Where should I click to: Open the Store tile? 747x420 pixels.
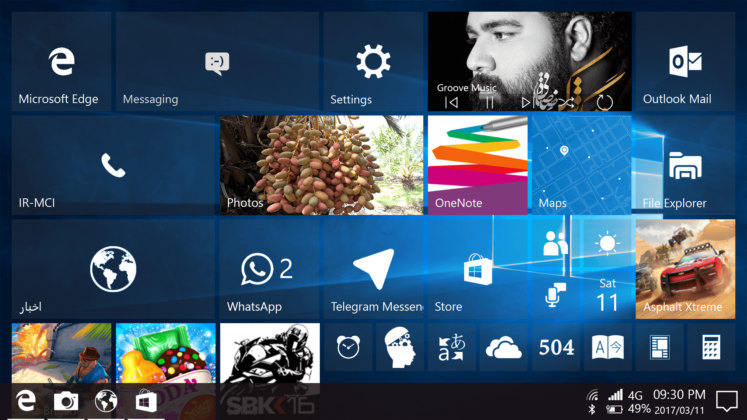point(477,269)
